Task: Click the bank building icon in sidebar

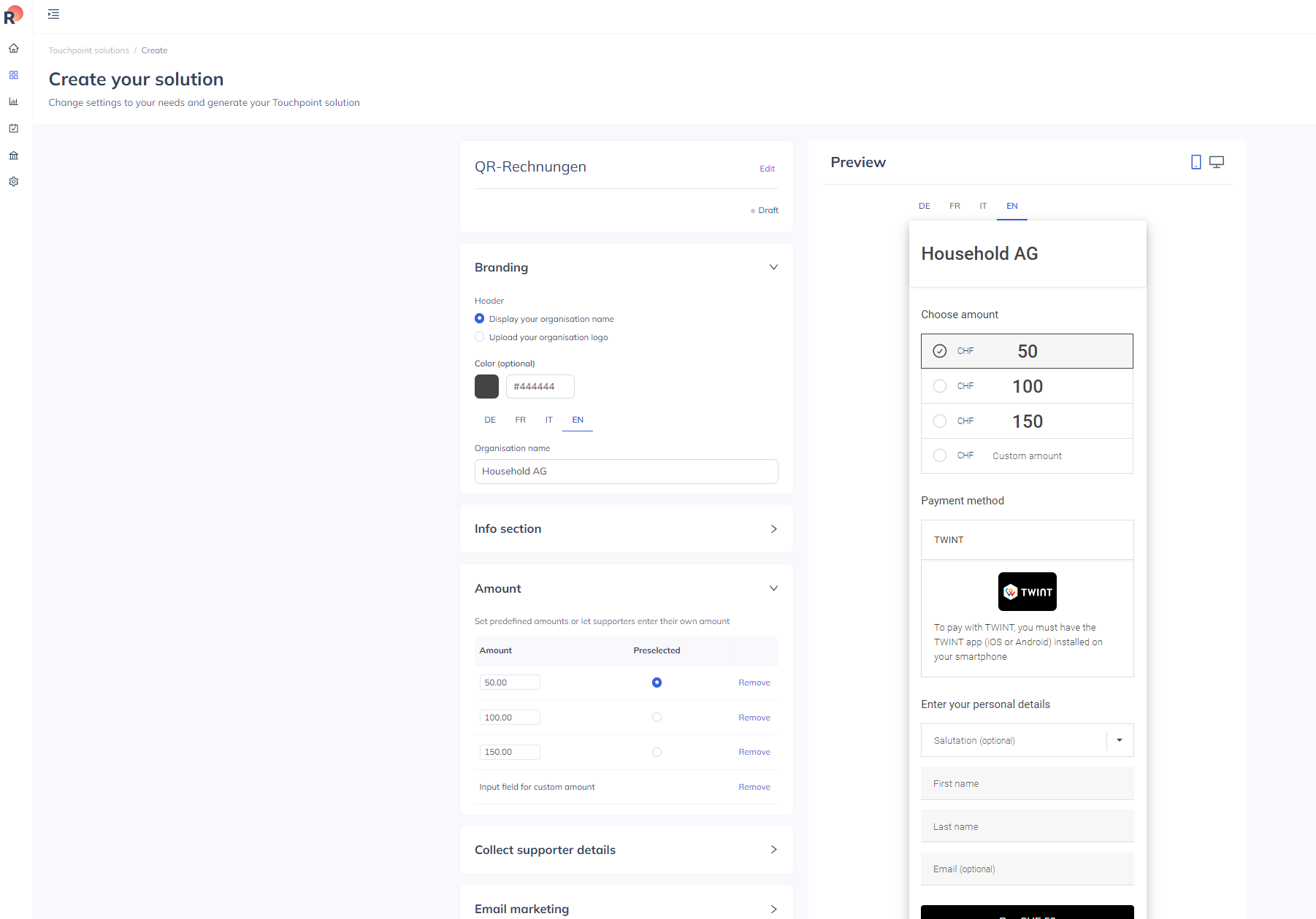Action: tap(13, 155)
